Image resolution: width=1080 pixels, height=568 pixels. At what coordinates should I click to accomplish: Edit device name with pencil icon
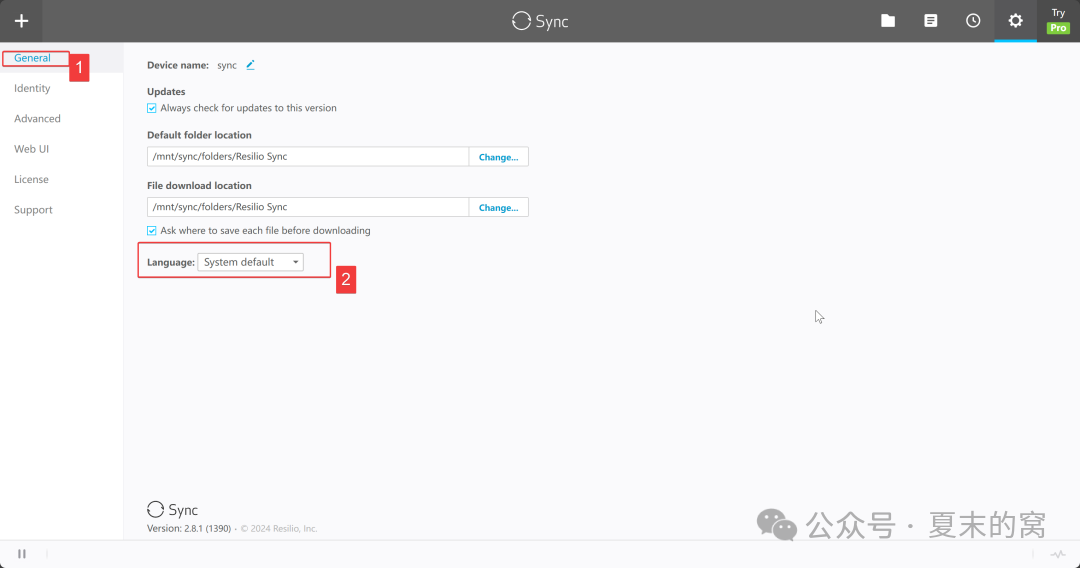click(251, 65)
